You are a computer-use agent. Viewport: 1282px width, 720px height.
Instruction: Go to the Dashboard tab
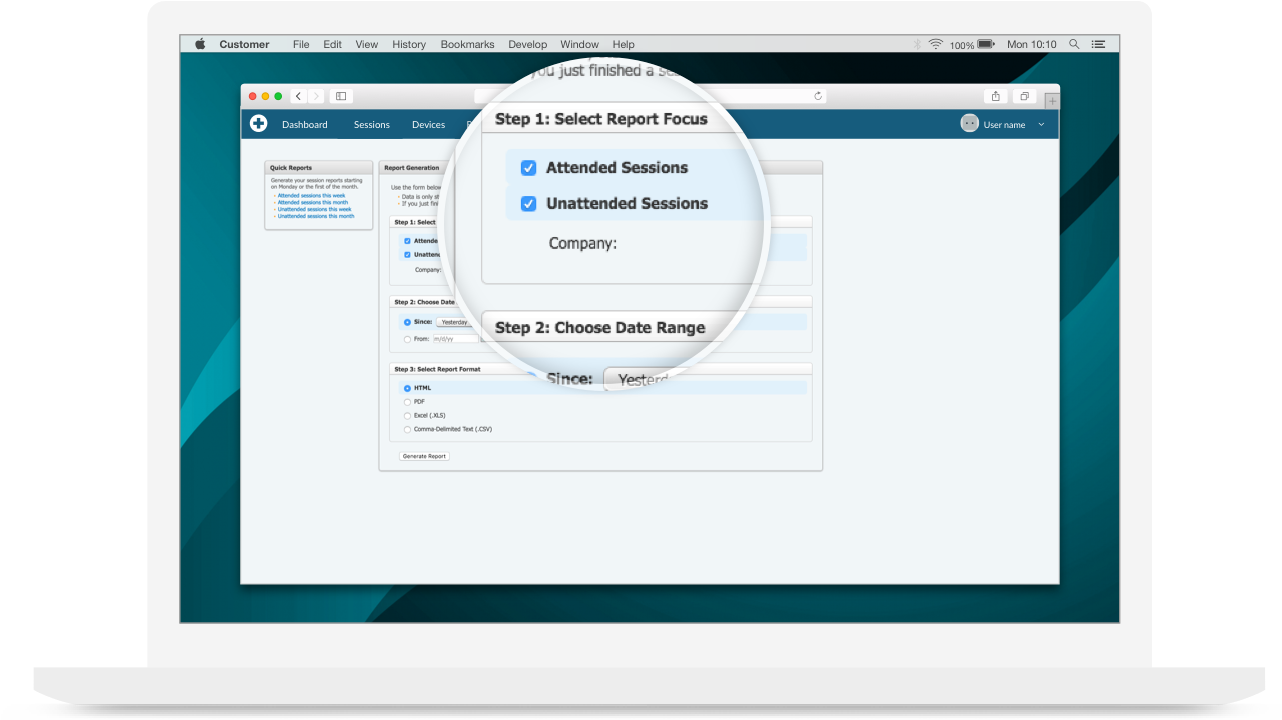[304, 125]
